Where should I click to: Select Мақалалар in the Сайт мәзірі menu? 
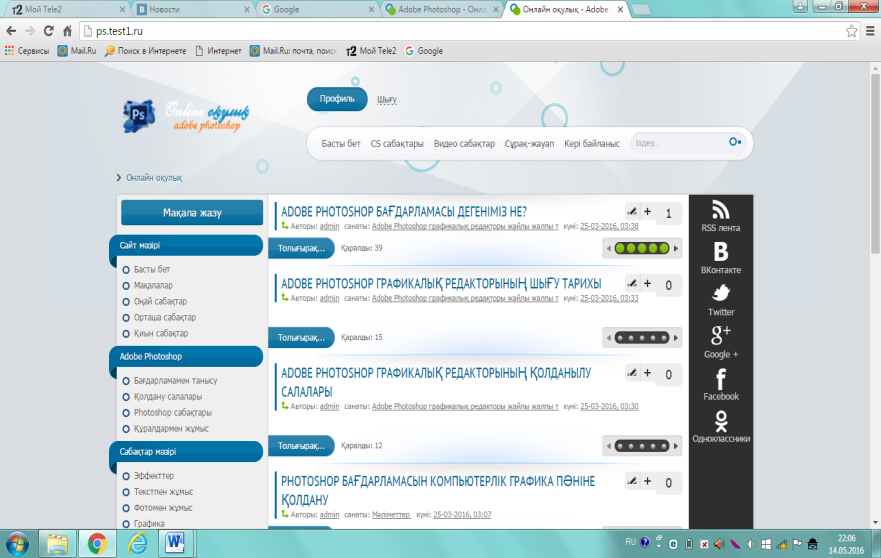pyautogui.click(x=153, y=285)
